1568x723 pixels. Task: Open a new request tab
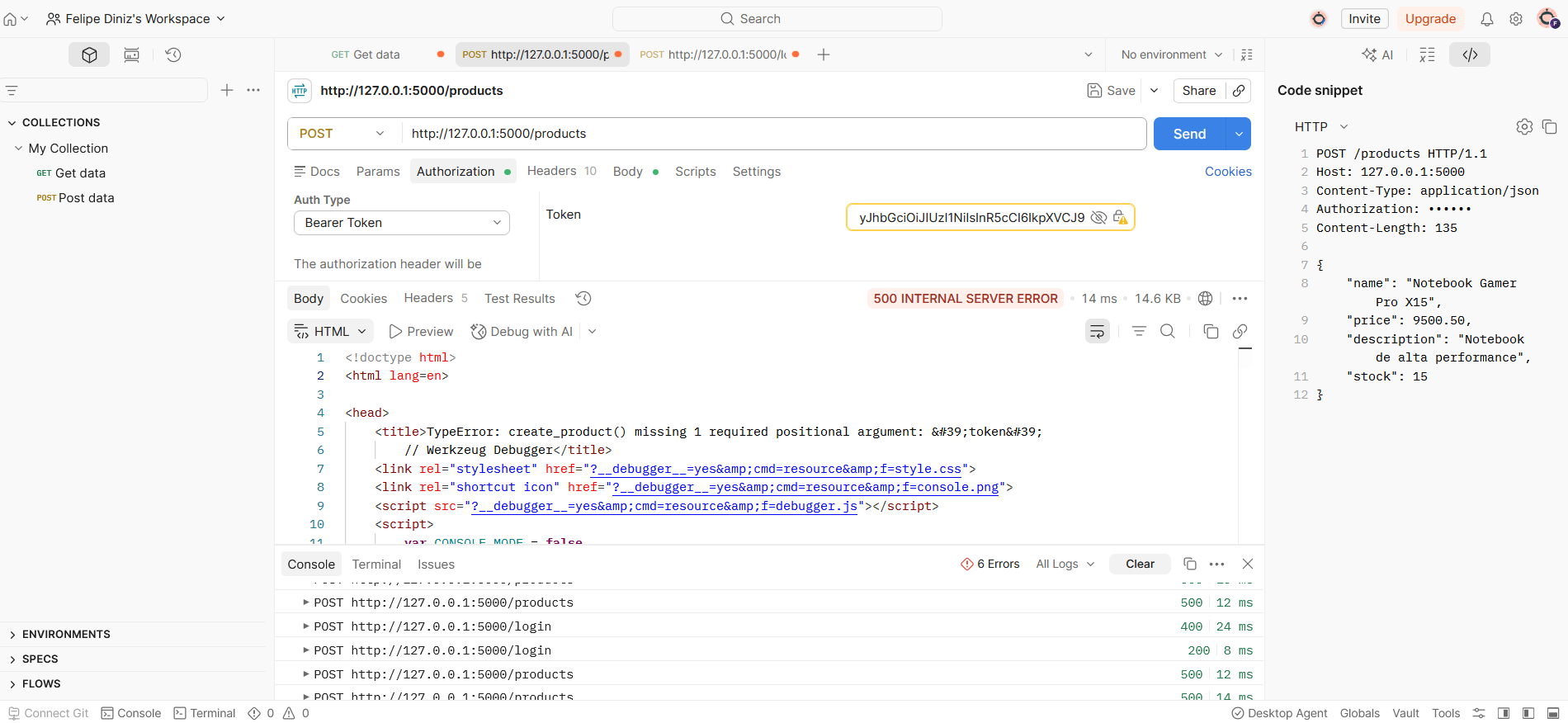[x=823, y=54]
